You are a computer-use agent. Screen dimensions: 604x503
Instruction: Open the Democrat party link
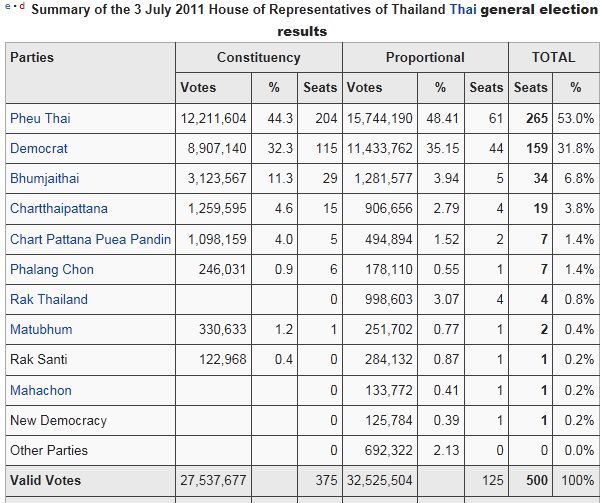[39, 148]
